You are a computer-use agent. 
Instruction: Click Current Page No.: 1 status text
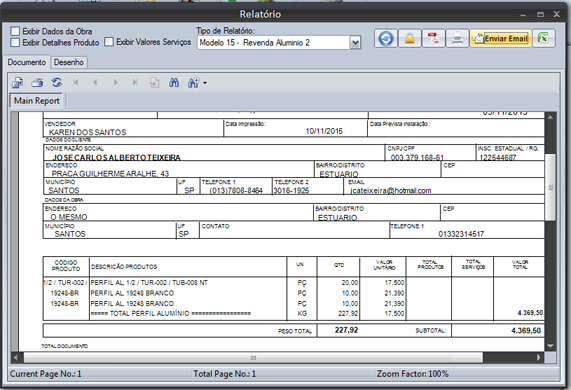coord(46,374)
